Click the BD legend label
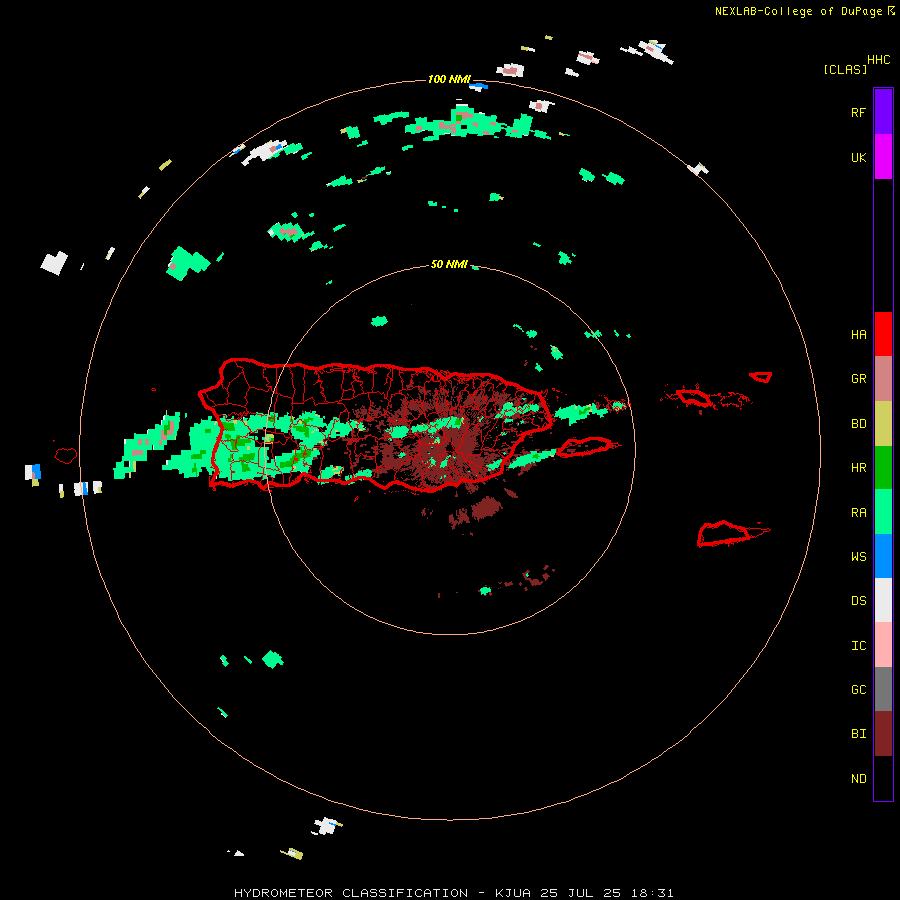 pos(858,424)
